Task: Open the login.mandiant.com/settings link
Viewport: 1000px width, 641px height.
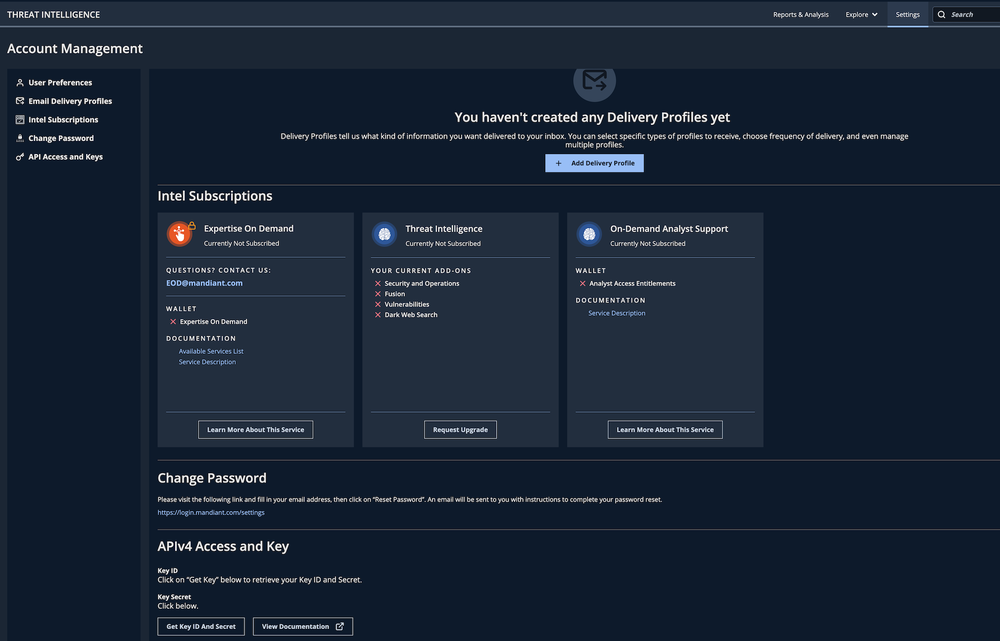Action: (x=211, y=510)
